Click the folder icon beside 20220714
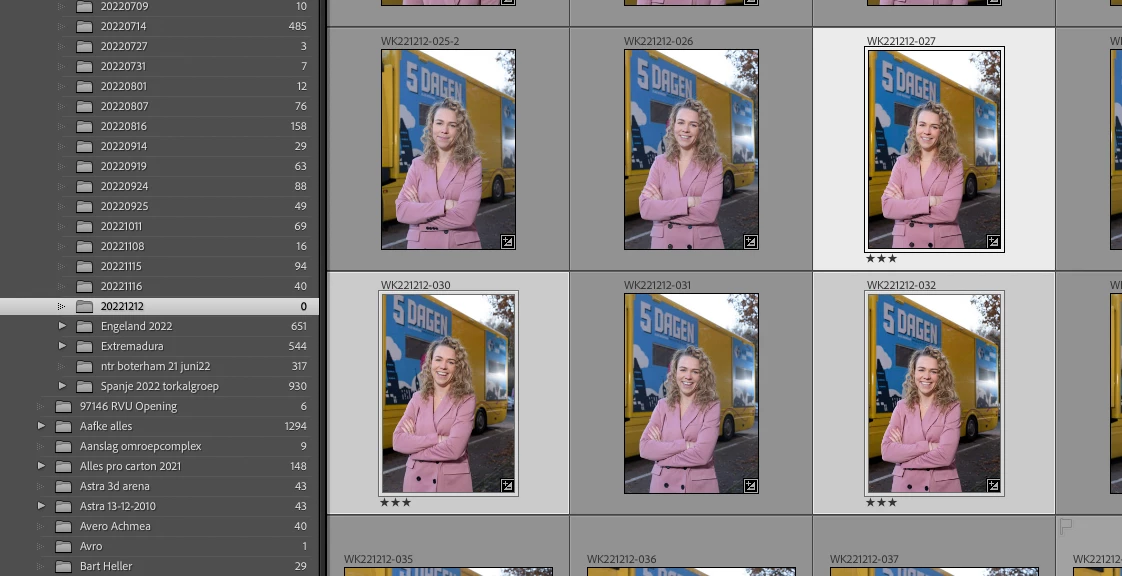The image size is (1122, 576). pyautogui.click(x=84, y=26)
